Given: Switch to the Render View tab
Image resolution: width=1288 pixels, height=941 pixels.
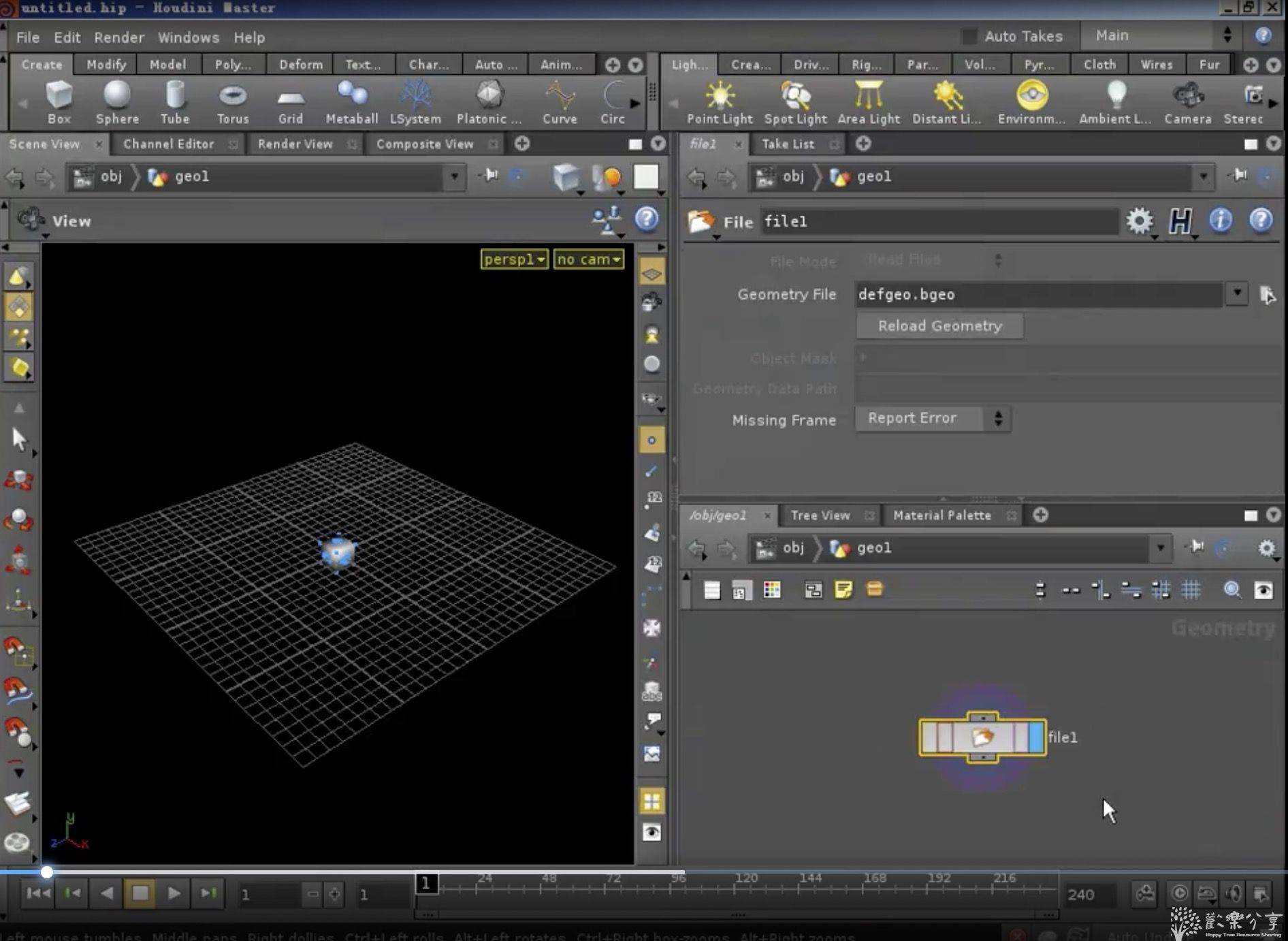Looking at the screenshot, I should 295,144.
